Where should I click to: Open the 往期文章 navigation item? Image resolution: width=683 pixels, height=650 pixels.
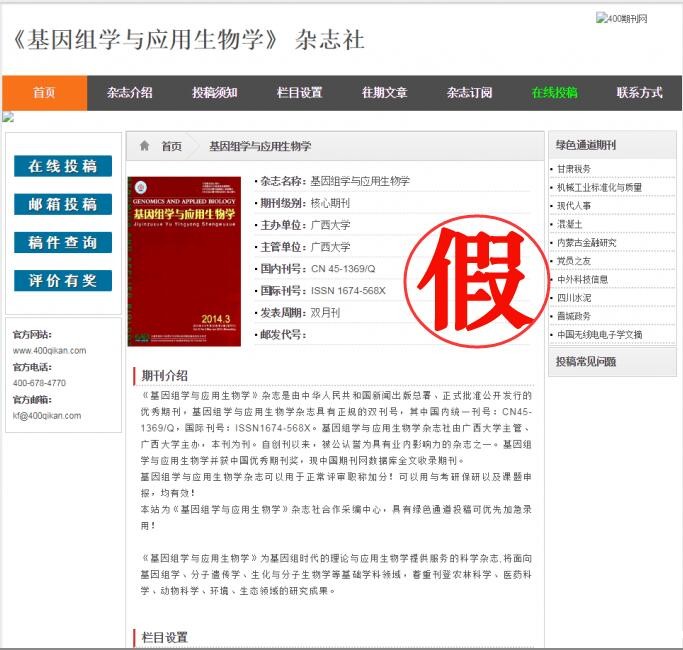(385, 93)
